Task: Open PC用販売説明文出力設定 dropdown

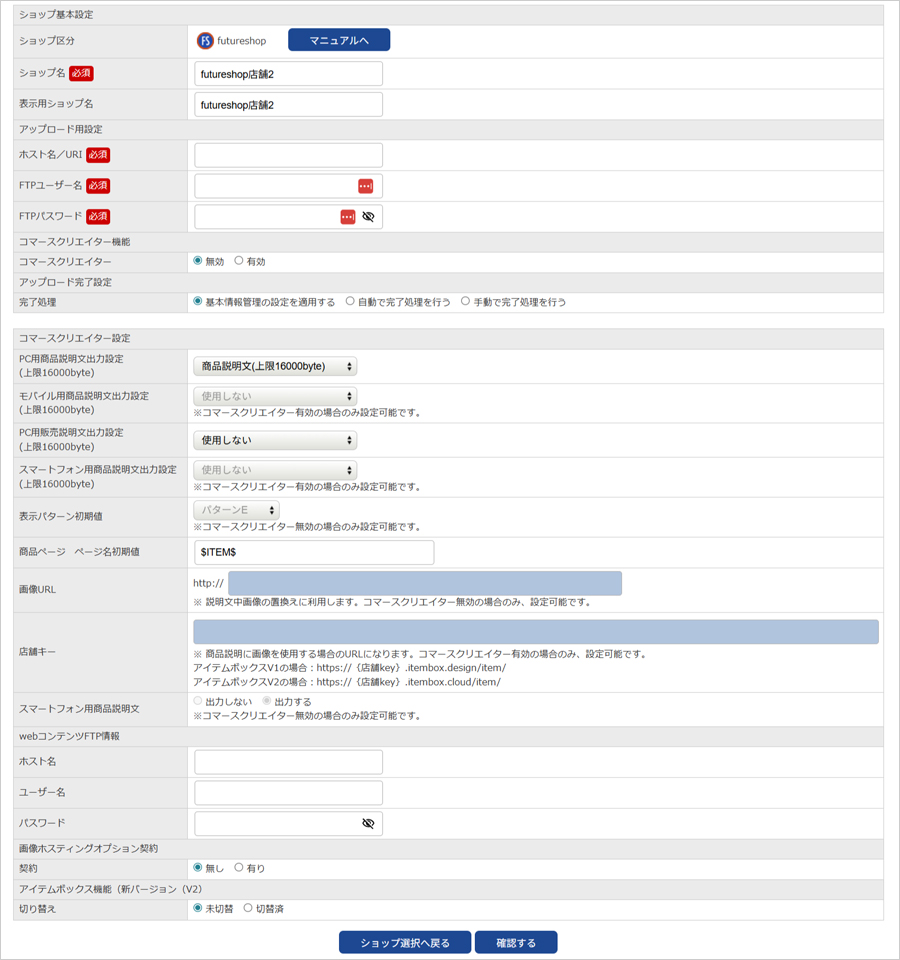Action: coord(276,440)
